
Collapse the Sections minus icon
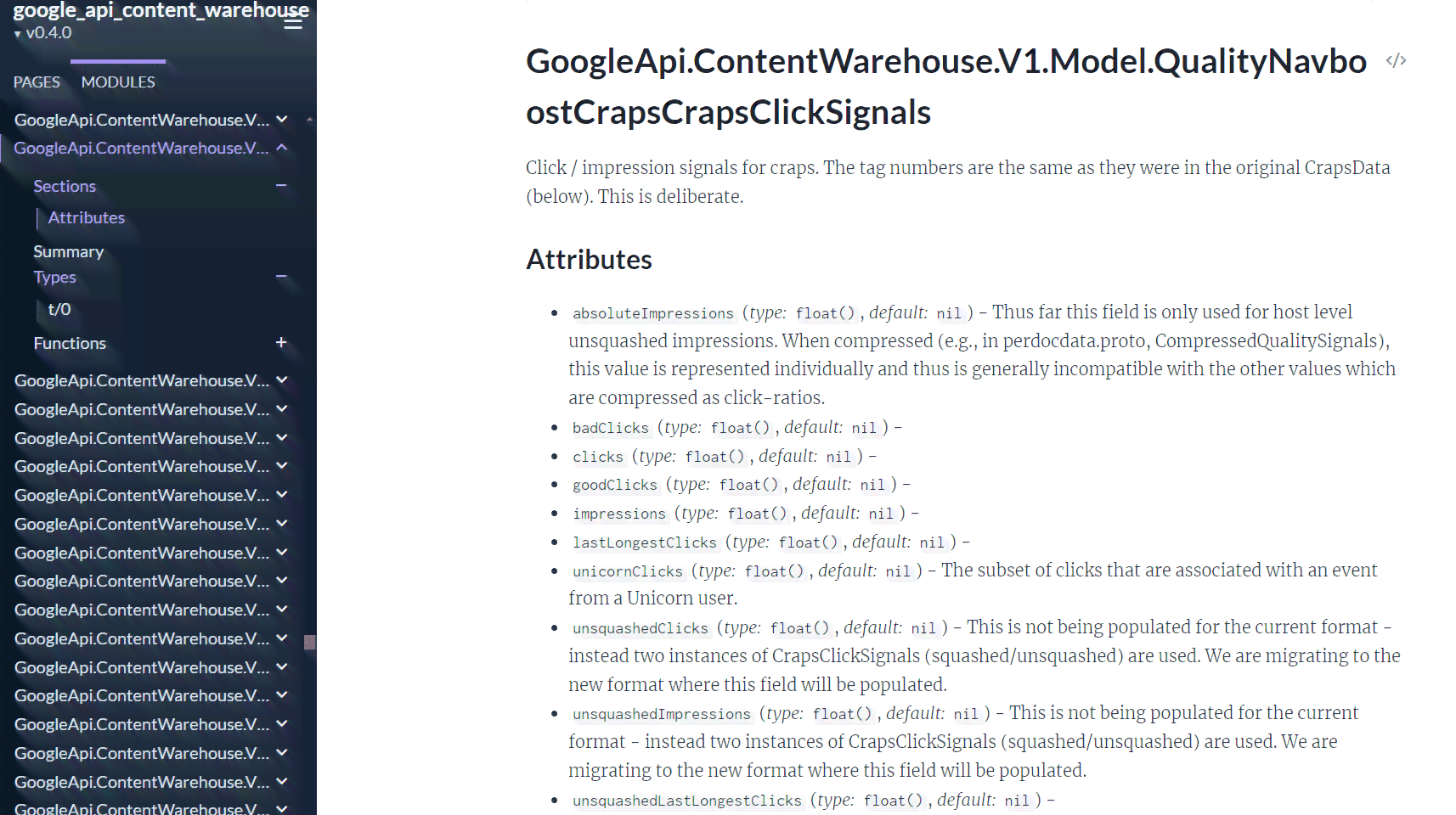(281, 185)
